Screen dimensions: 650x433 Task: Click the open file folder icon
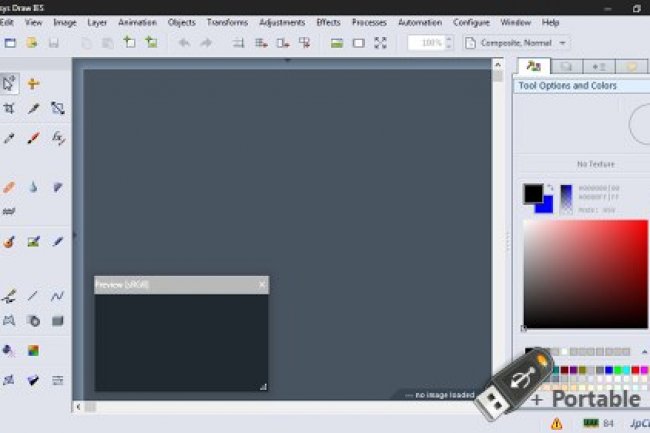point(32,43)
